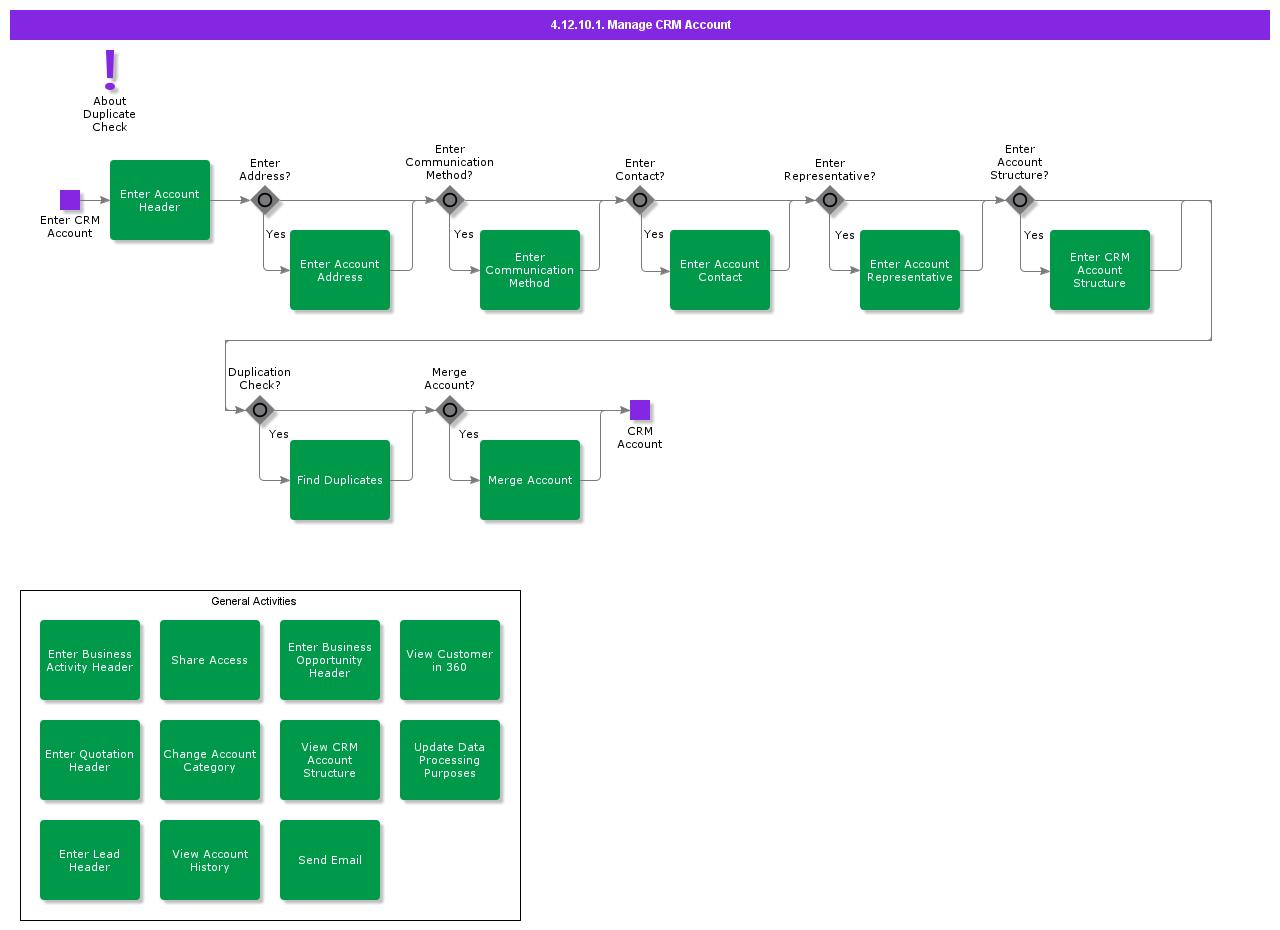Viewport: 1280px width, 930px height.
Task: Select the Enter Address? gateway diamond
Action: point(265,200)
